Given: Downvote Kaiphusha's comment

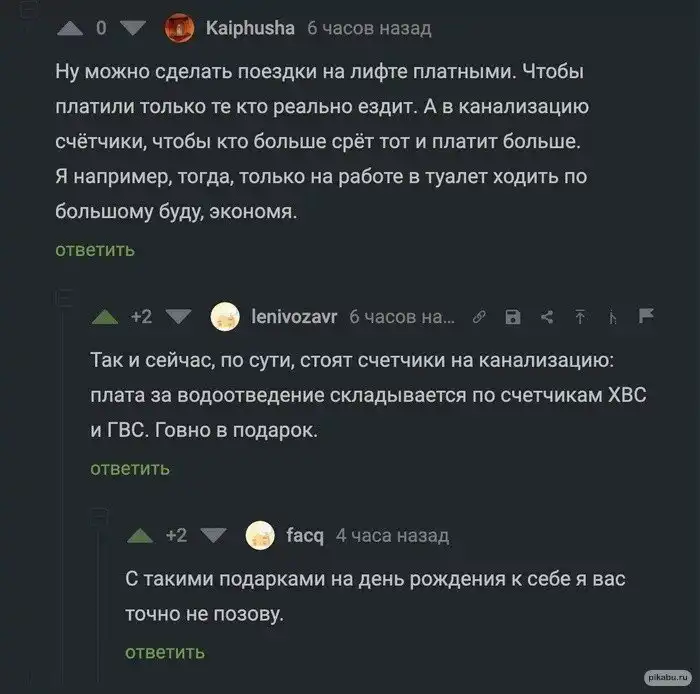Looking at the screenshot, I should [132, 28].
